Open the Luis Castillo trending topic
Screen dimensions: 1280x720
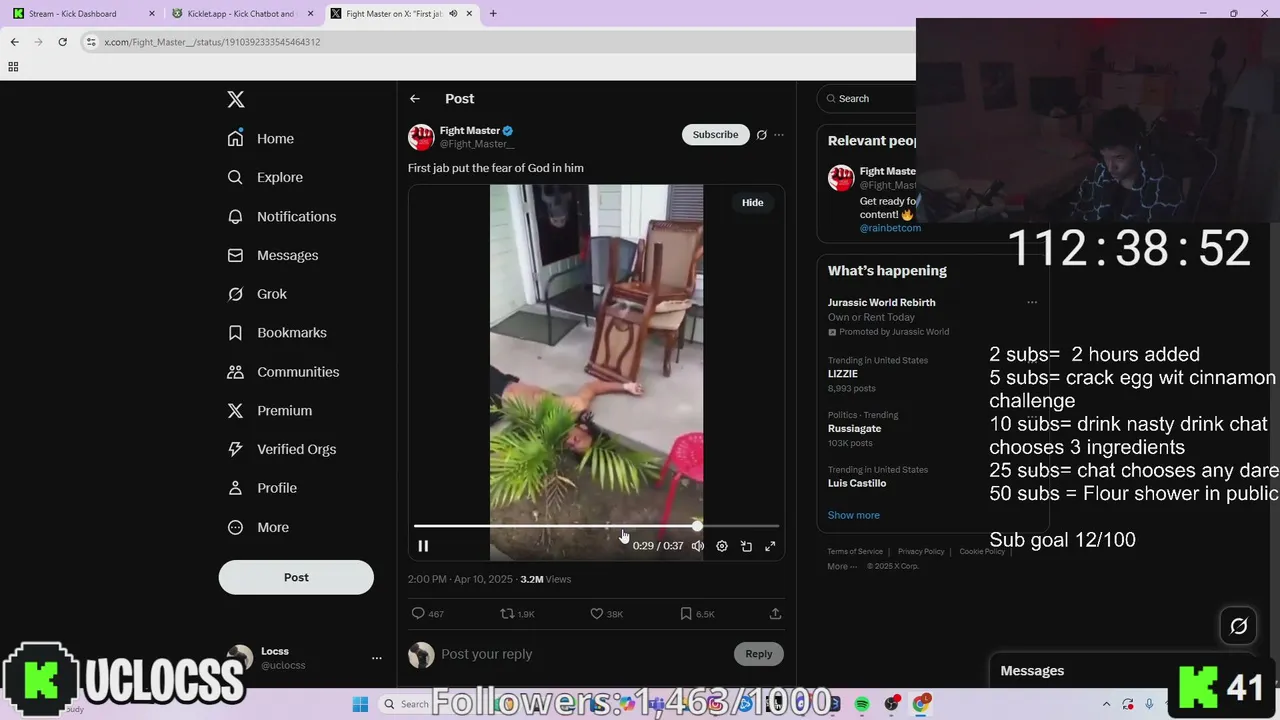[857, 483]
